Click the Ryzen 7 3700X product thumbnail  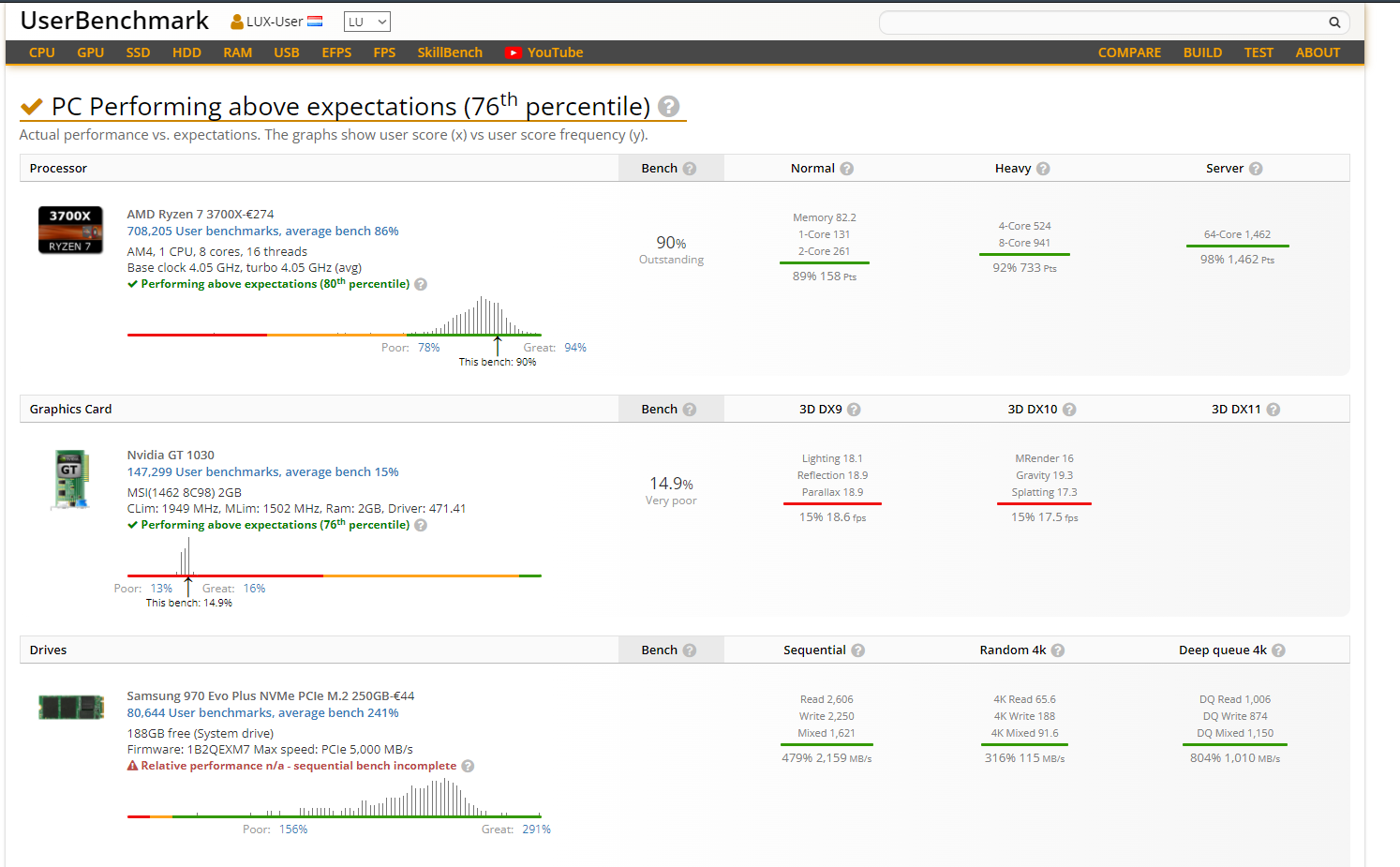click(70, 230)
